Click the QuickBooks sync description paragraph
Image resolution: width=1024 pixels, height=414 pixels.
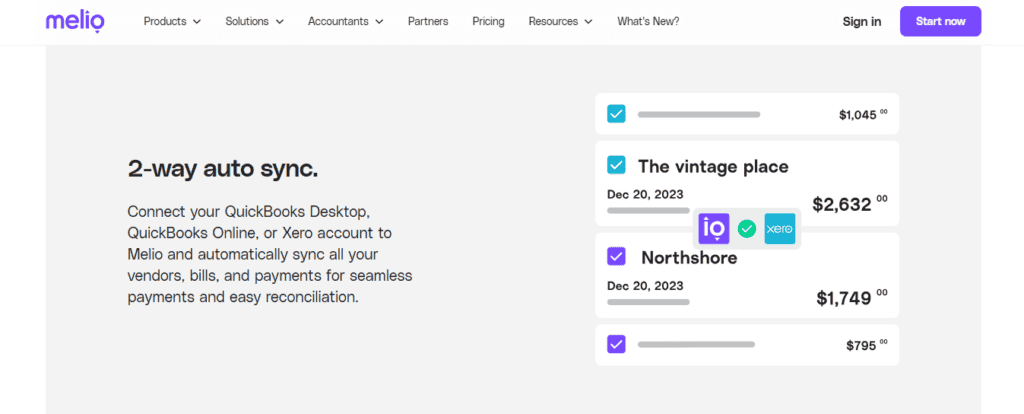click(270, 255)
